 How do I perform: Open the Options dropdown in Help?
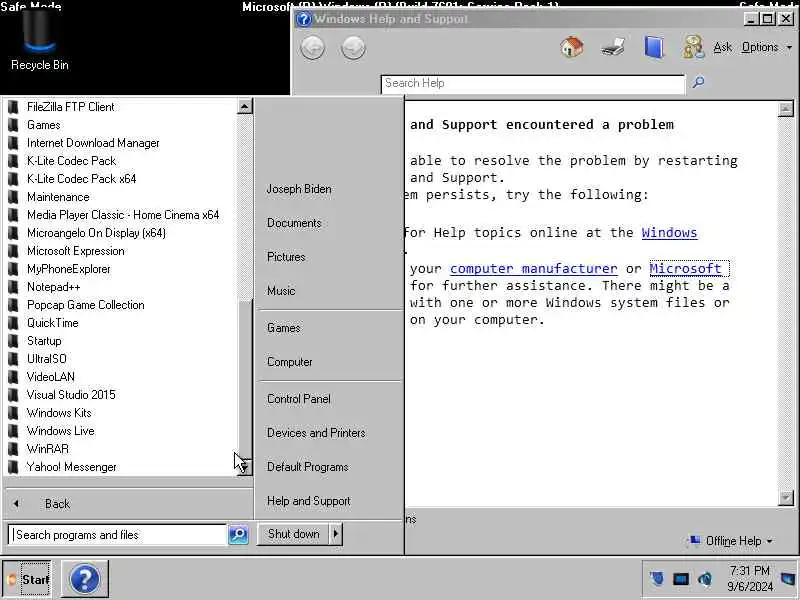(x=766, y=47)
